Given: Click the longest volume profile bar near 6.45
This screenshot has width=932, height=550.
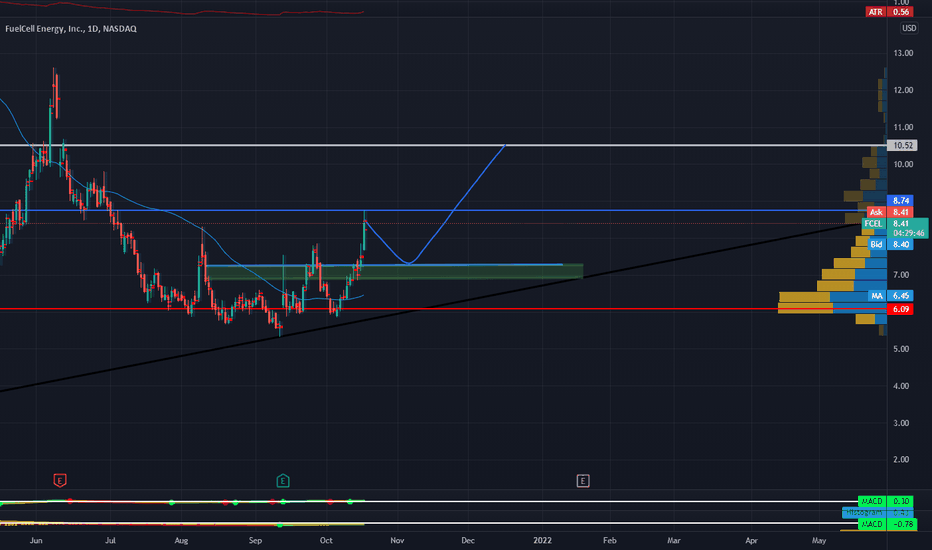Looking at the screenshot, I should (833, 297).
